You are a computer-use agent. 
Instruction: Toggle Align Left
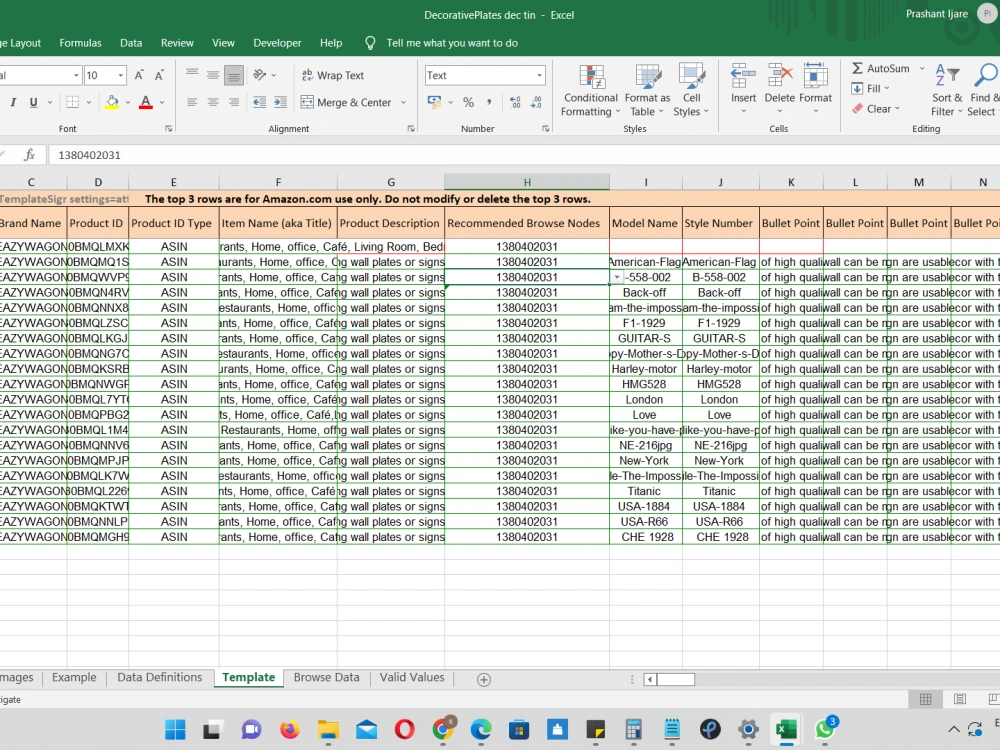(x=192, y=102)
